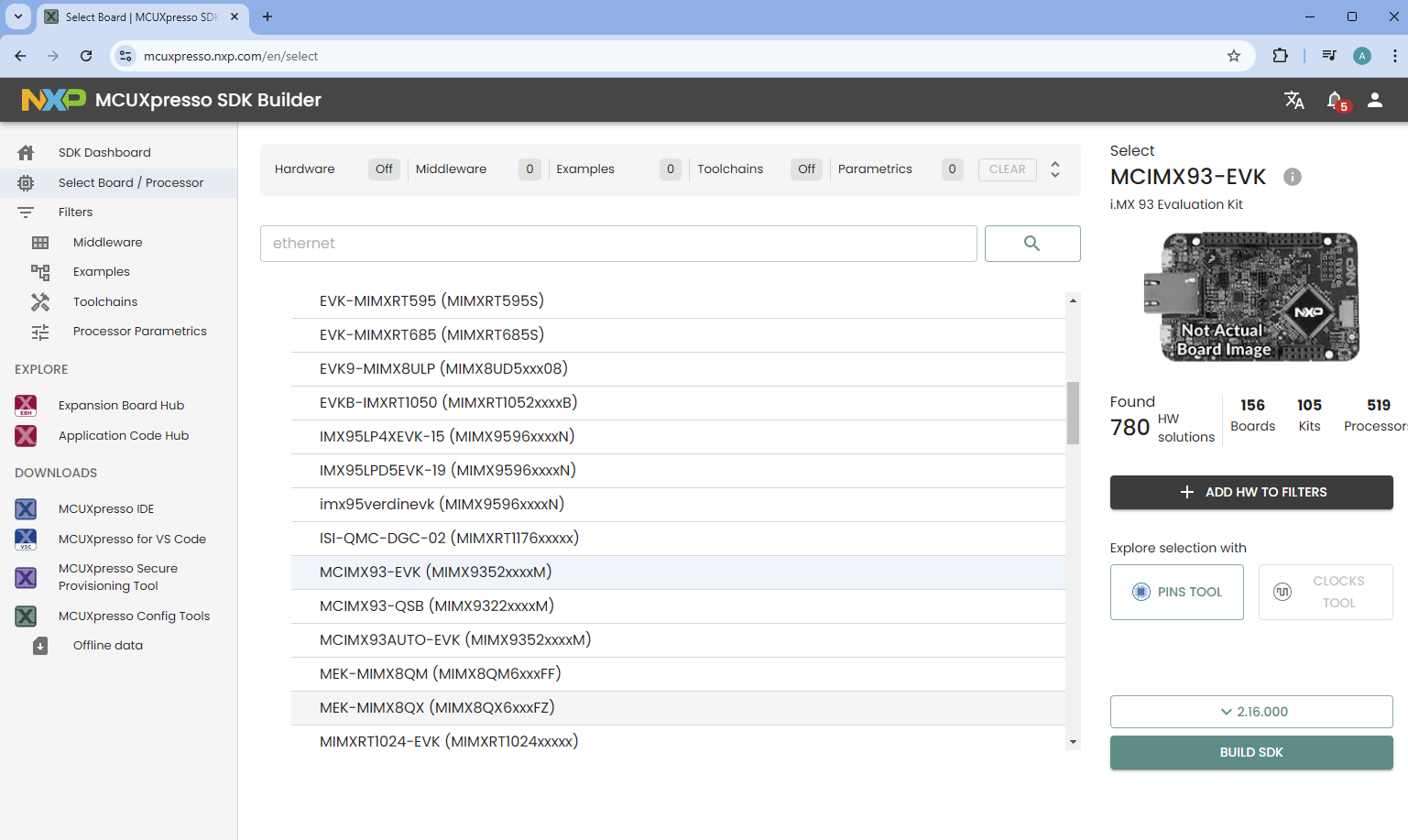This screenshot has height=840, width=1408.
Task: Open the PINS TOOL button
Action: [1177, 592]
